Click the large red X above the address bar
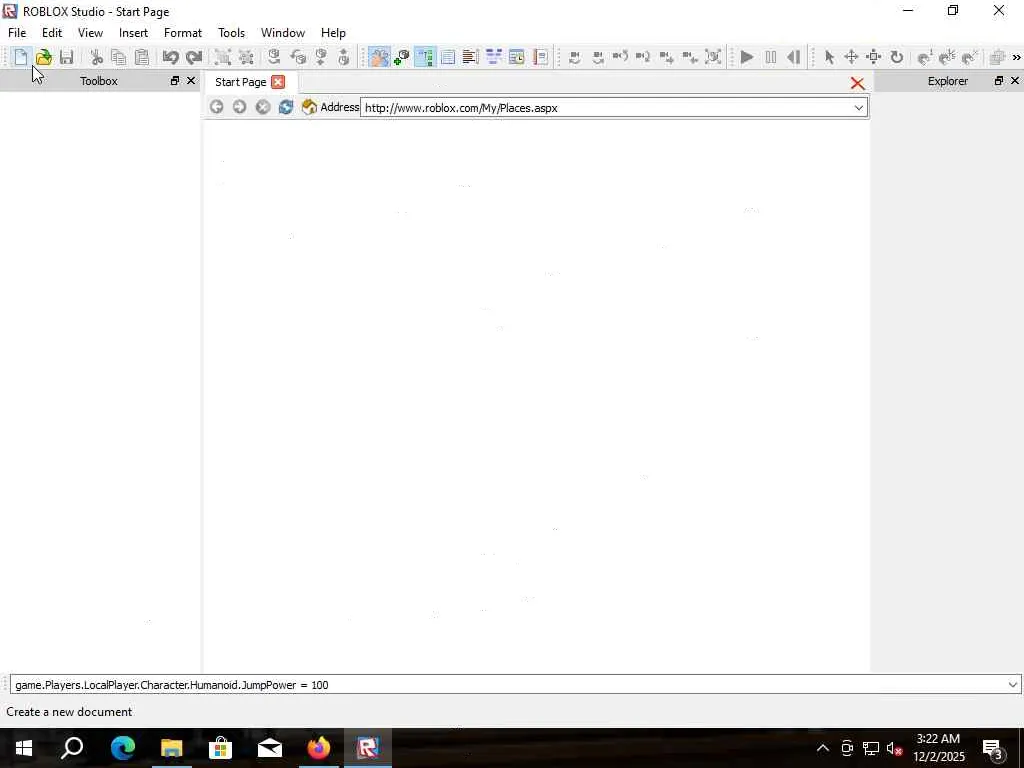The image size is (1024, 768). pos(857,84)
